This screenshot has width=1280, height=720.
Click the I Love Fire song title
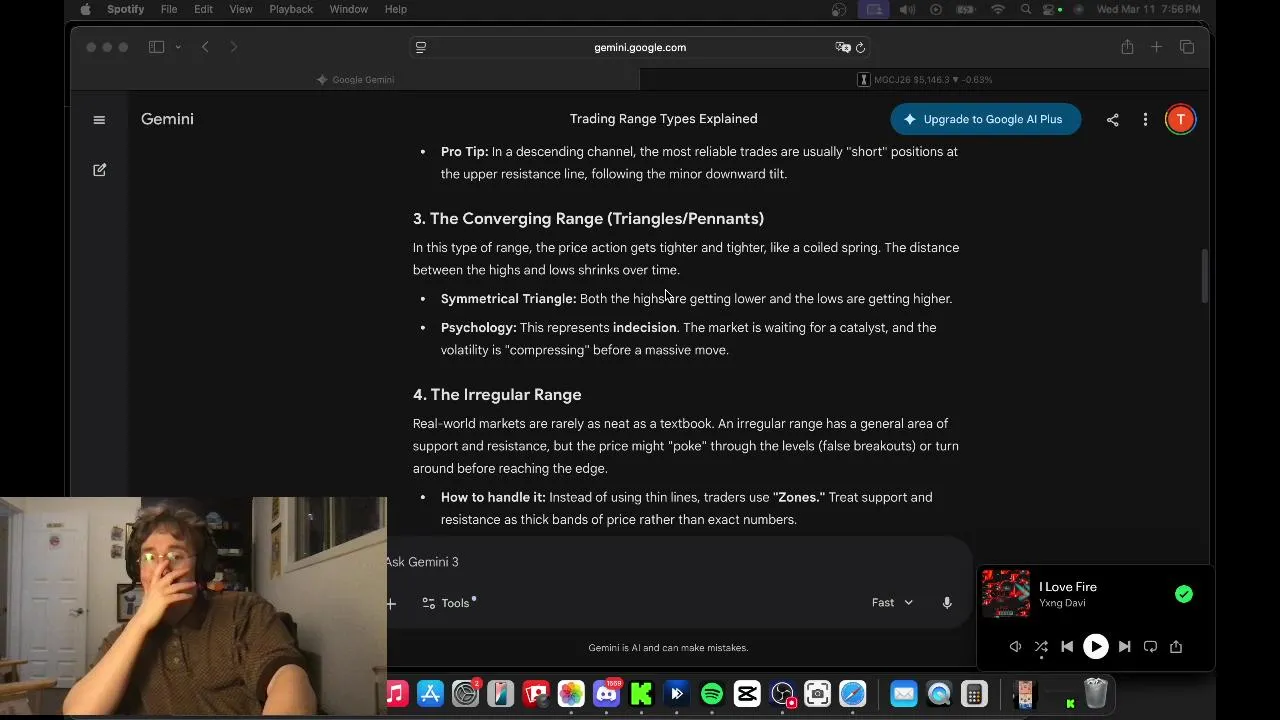point(1068,587)
